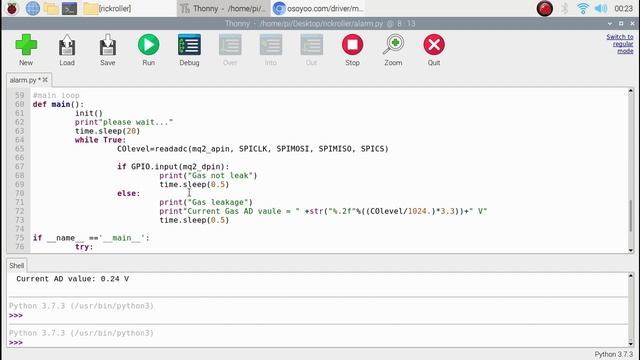Click the 'if GPIO.input(mq2_dpin):' line
Image resolution: width=640 pixels, height=360 pixels.
[173, 167]
